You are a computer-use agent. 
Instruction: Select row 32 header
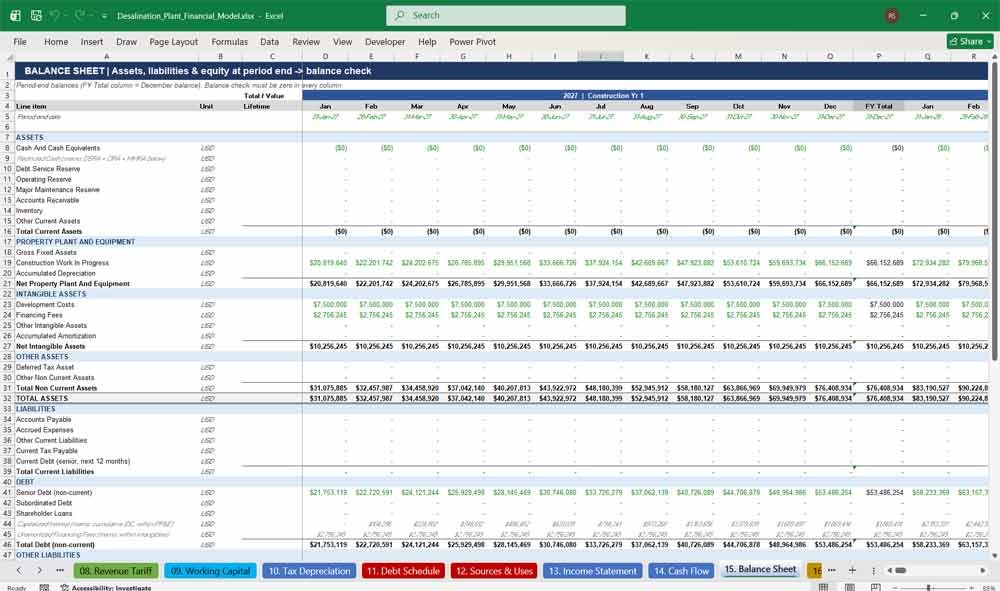tap(8, 398)
